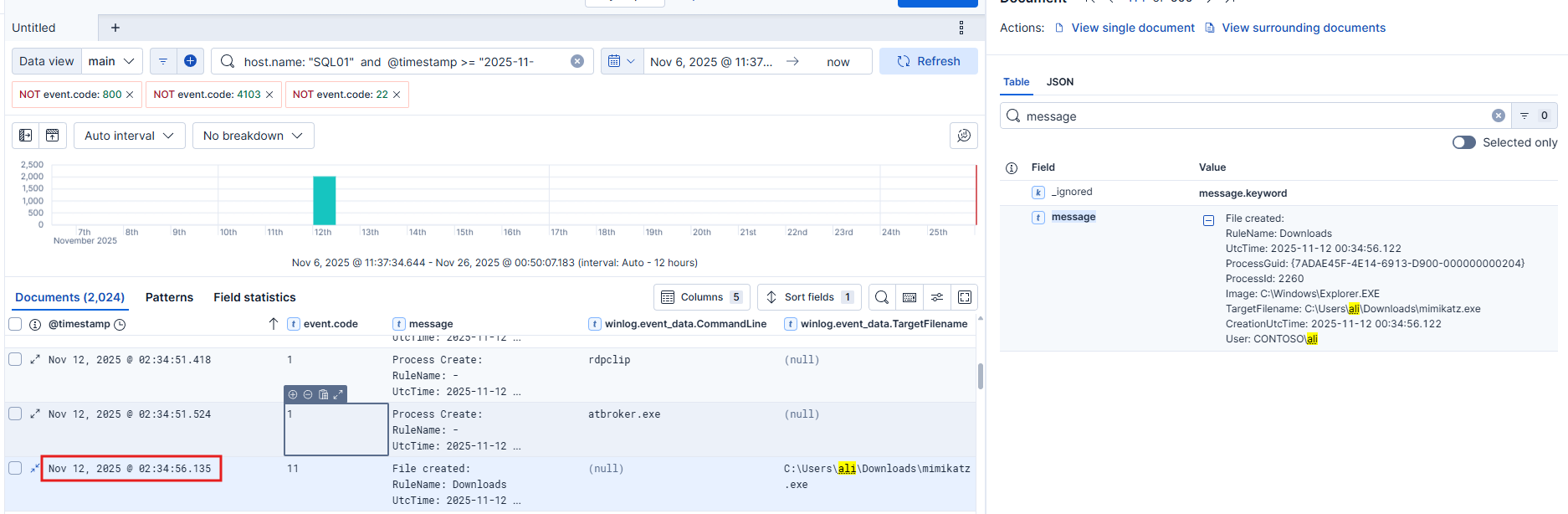The image size is (1568, 514).
Task: Toggle the field list sidebar icon
Action: pyautogui.click(x=26, y=136)
